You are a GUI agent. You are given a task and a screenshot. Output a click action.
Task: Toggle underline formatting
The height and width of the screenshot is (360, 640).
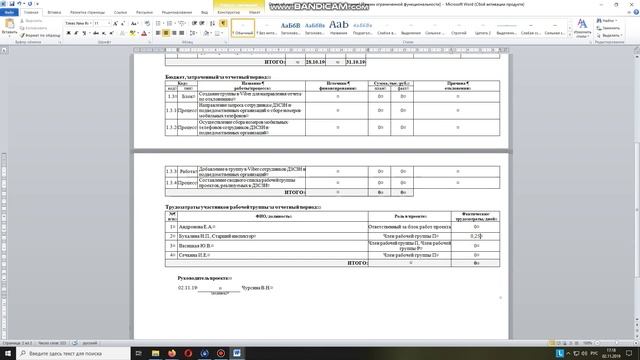pyautogui.click(x=84, y=33)
